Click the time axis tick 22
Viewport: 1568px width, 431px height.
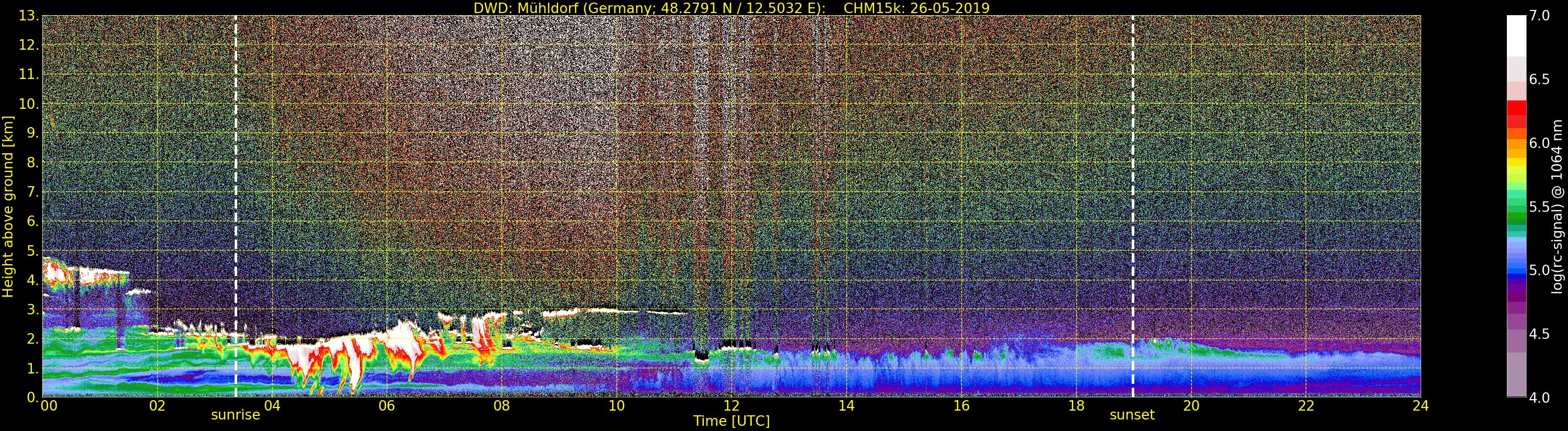(1306, 406)
